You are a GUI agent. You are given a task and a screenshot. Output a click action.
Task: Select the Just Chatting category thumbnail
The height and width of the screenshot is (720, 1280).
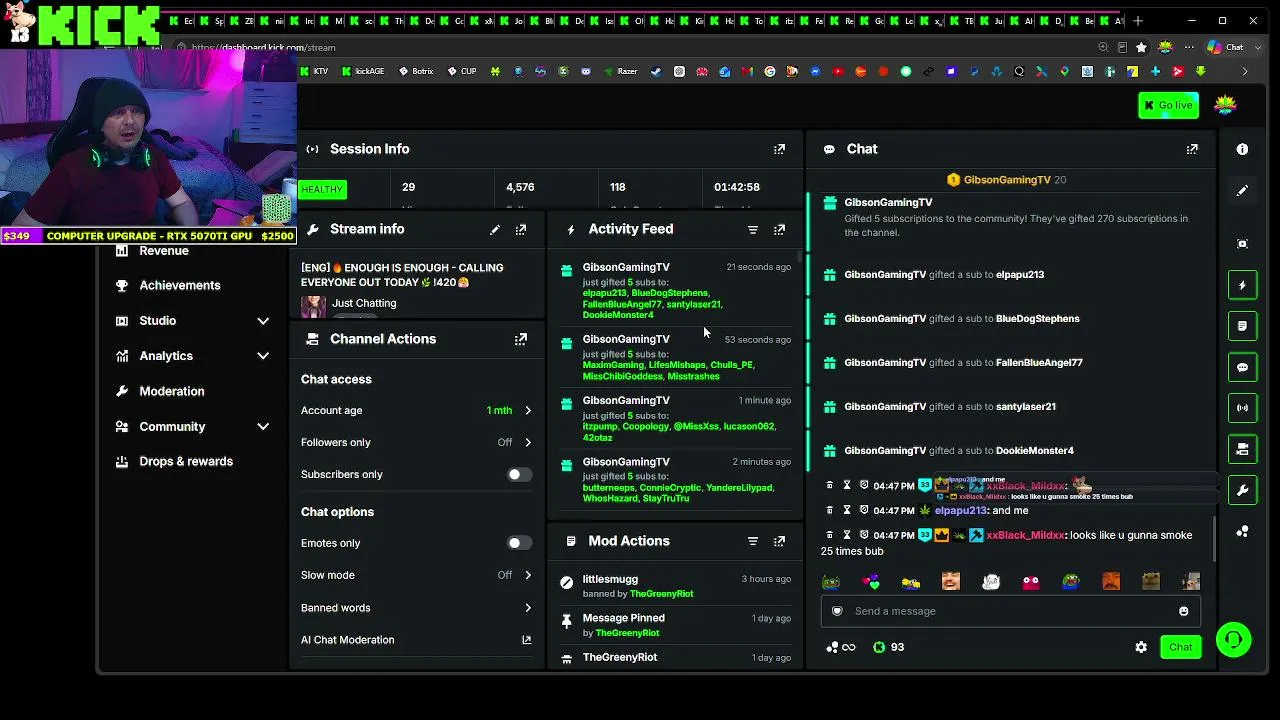[313, 306]
